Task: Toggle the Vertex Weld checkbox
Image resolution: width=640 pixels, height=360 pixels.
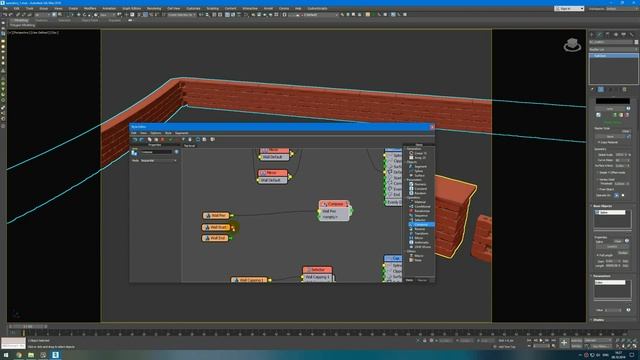Action: pos(598,180)
